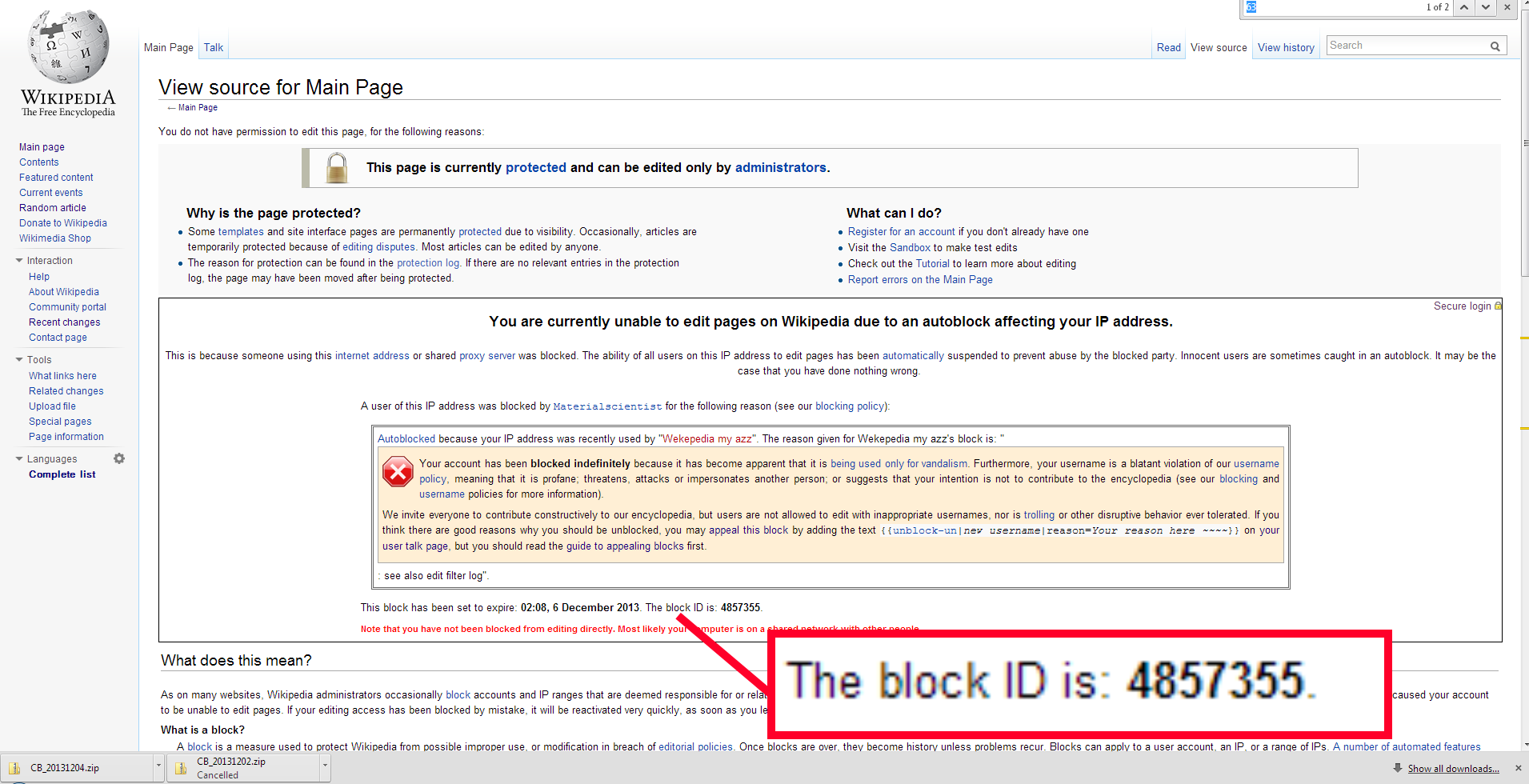The width and height of the screenshot is (1529, 784).
Task: Open Featured content sidebar link
Action: pos(56,178)
